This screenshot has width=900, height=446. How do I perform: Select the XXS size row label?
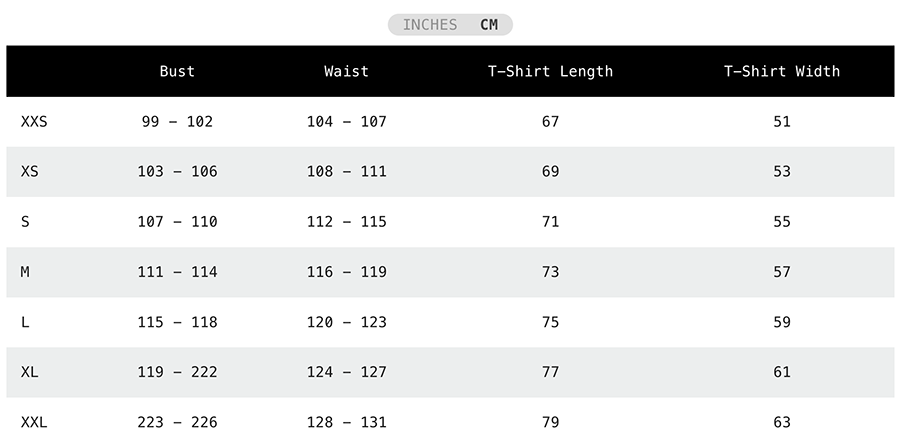tap(34, 122)
